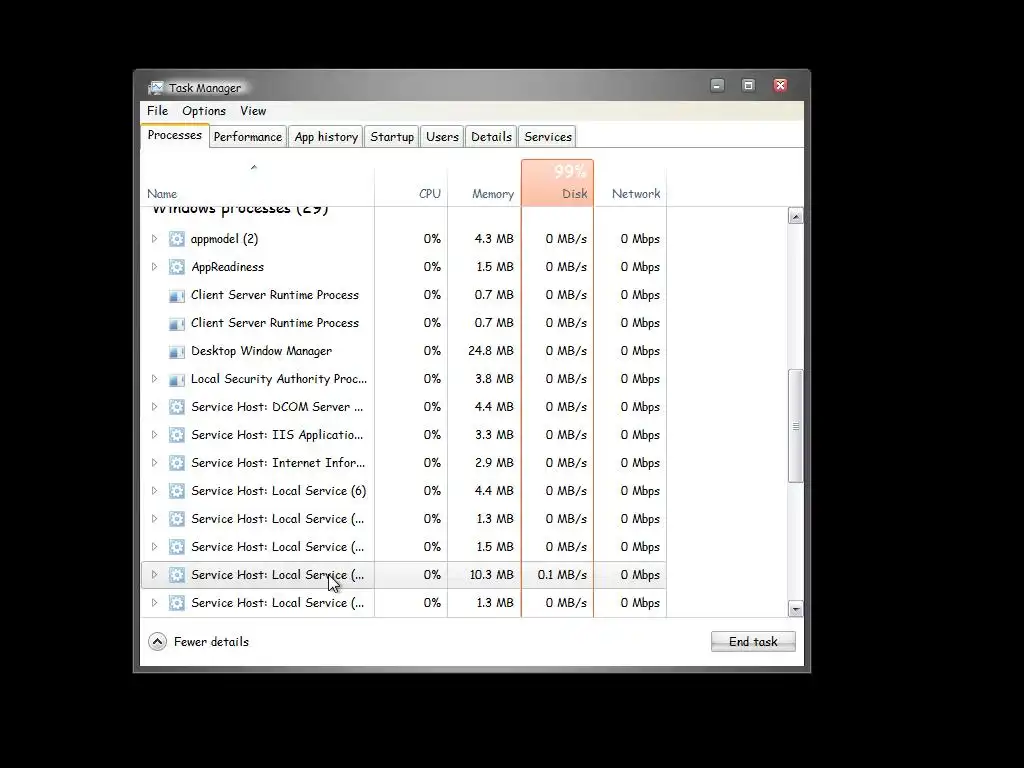This screenshot has width=1024, height=768.
Task: Click the 3.3 MB memory value
Action: (494, 435)
